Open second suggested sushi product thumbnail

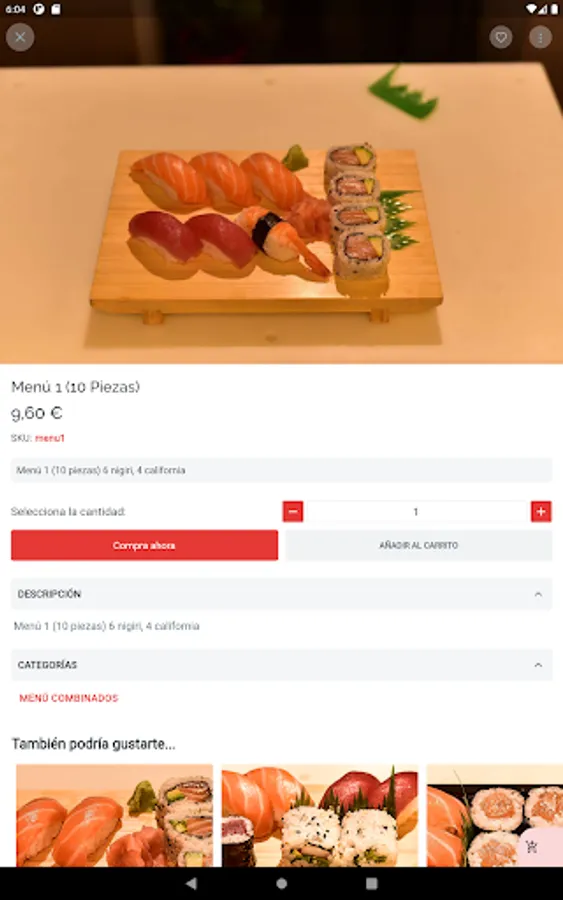(x=320, y=815)
